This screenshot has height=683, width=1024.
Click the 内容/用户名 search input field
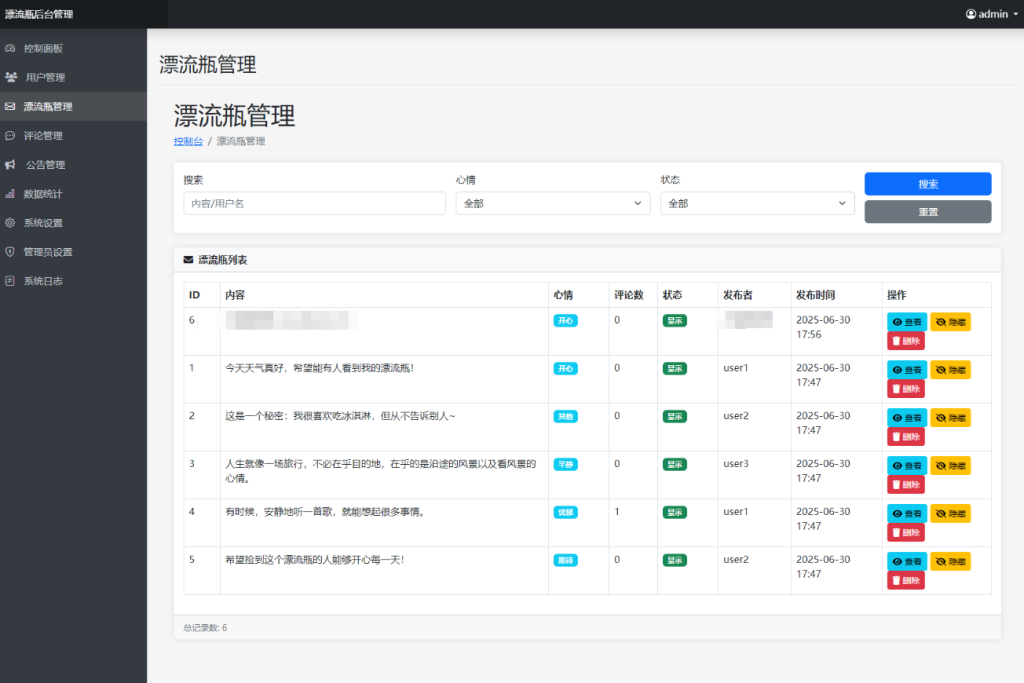coord(313,202)
